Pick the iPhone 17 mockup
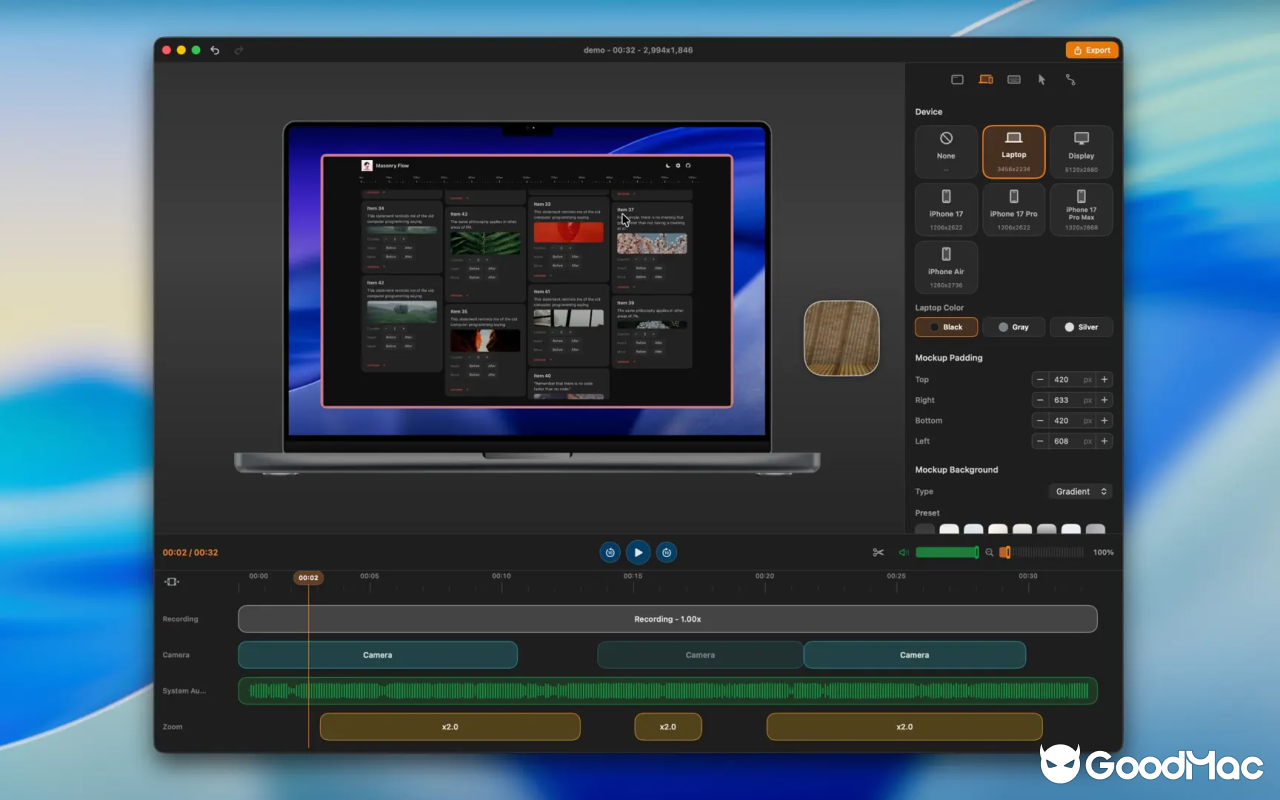Screen dimensions: 1280x800 click(x=946, y=210)
